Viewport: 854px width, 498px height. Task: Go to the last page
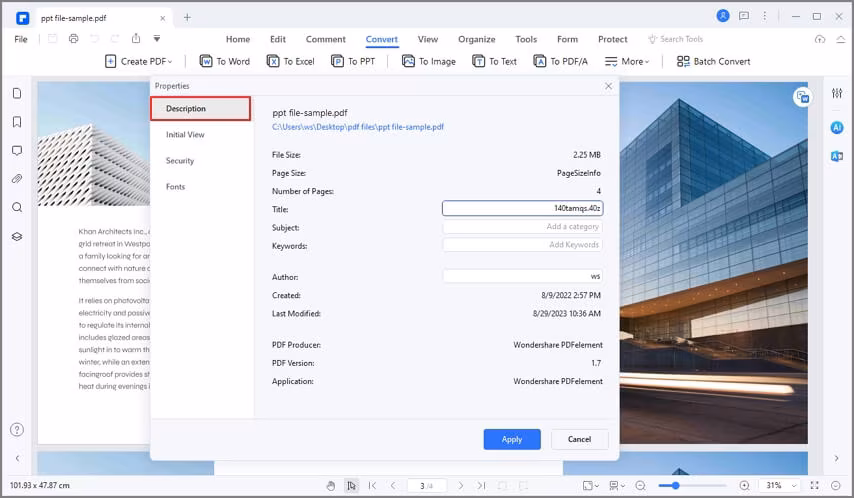(481, 485)
